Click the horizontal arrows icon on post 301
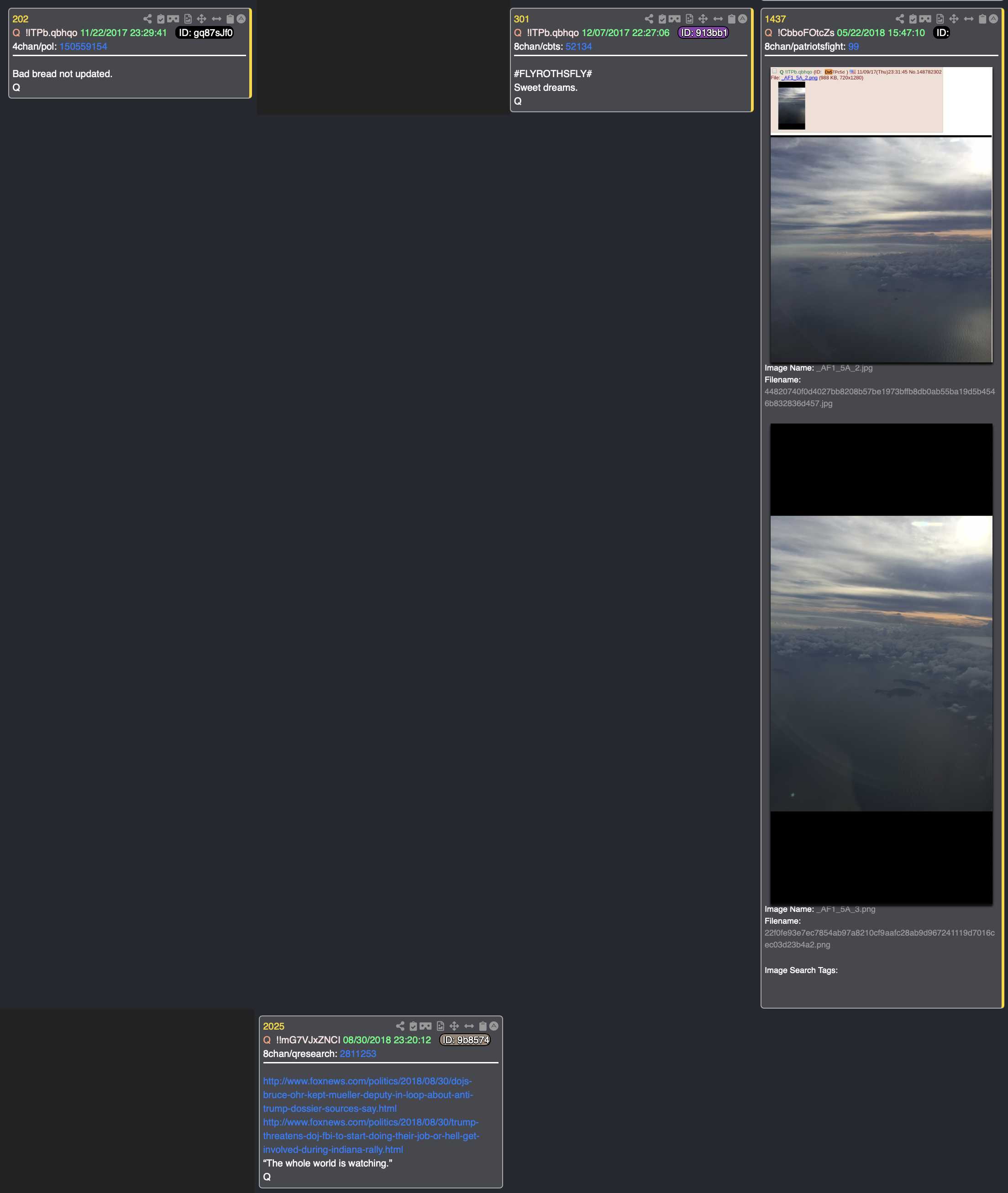The height and width of the screenshot is (1193, 1008). tap(718, 19)
